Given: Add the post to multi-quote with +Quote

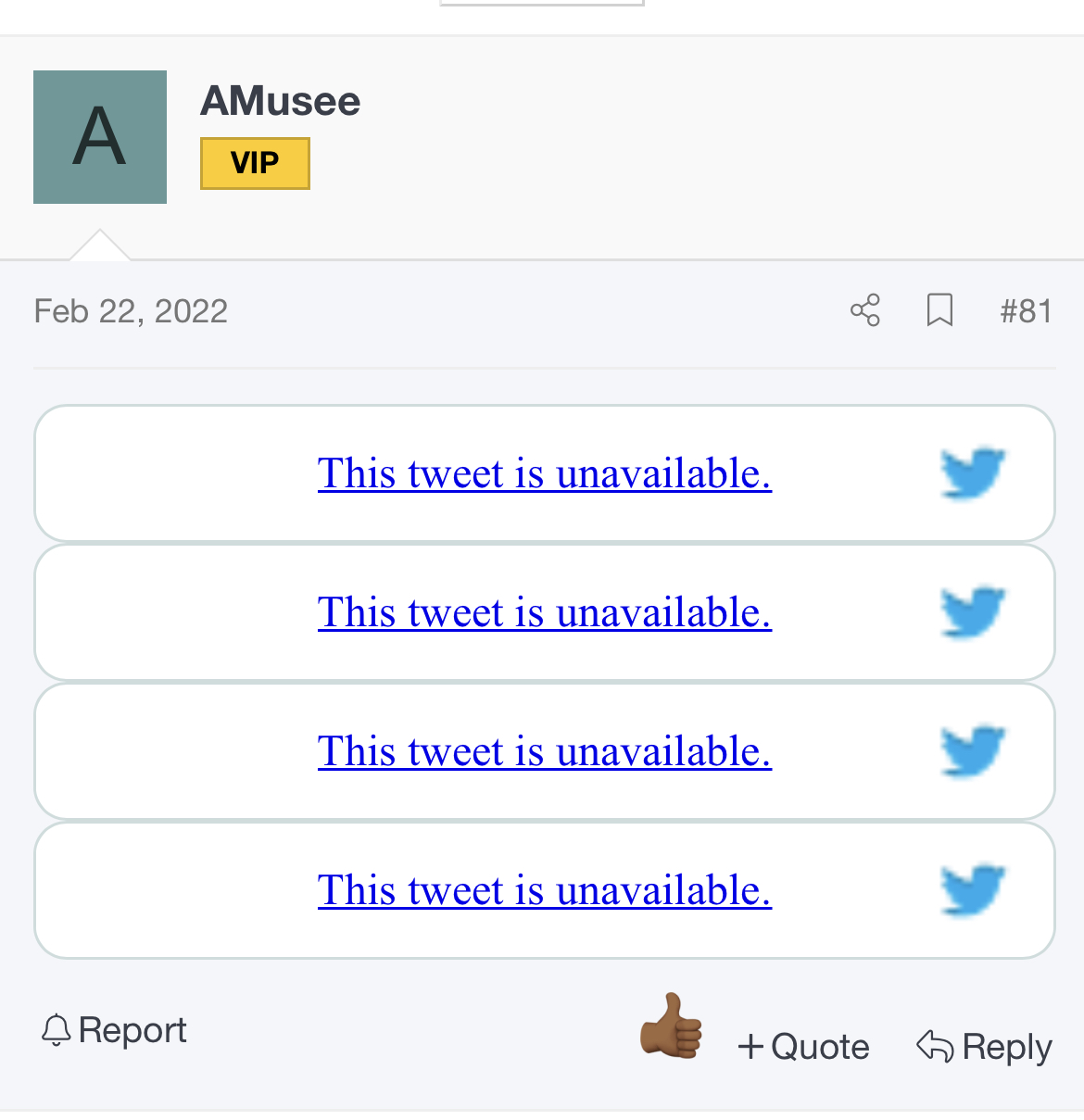Looking at the screenshot, I should (803, 1047).
